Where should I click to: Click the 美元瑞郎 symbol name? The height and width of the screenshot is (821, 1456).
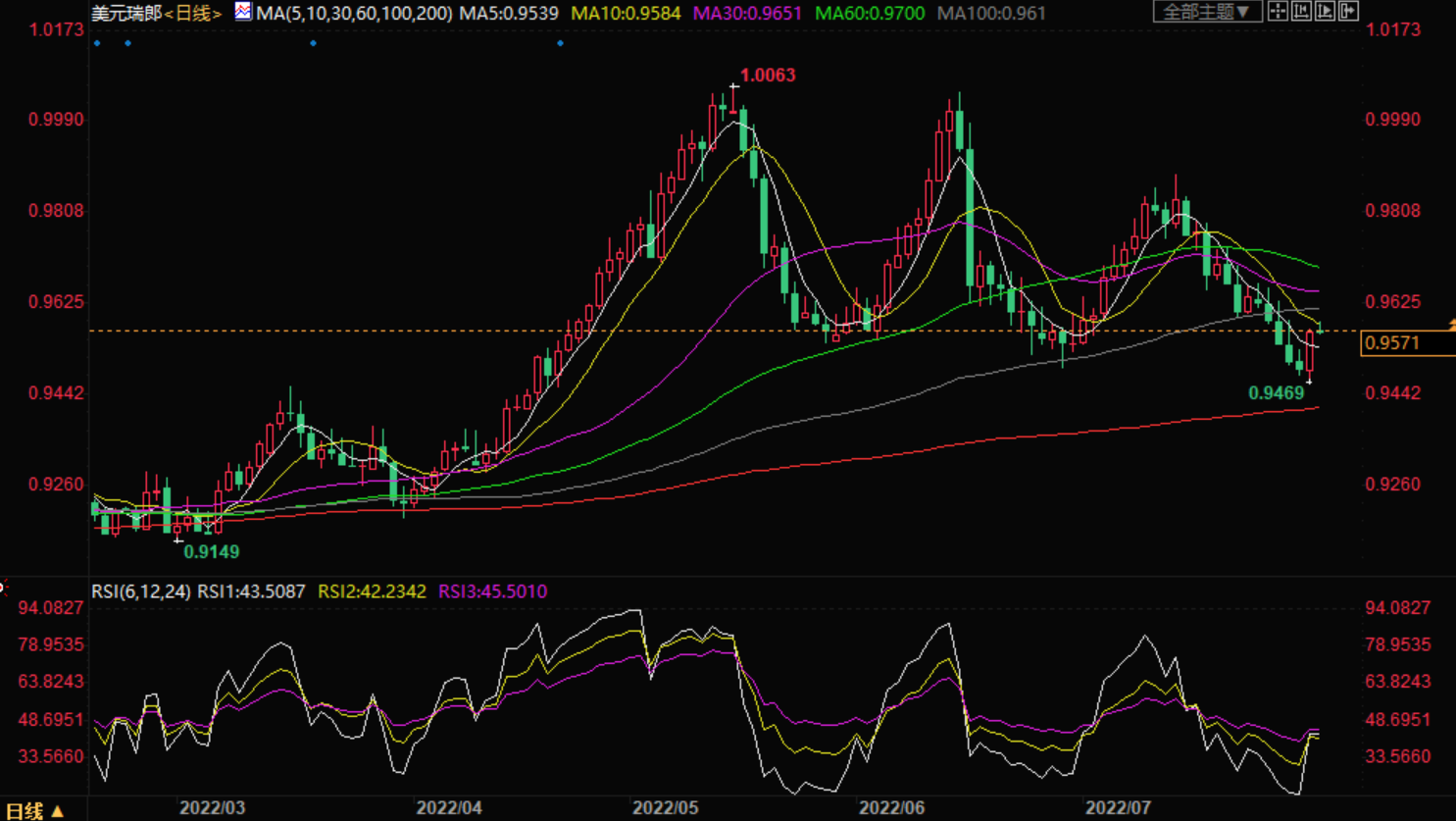tap(126, 13)
